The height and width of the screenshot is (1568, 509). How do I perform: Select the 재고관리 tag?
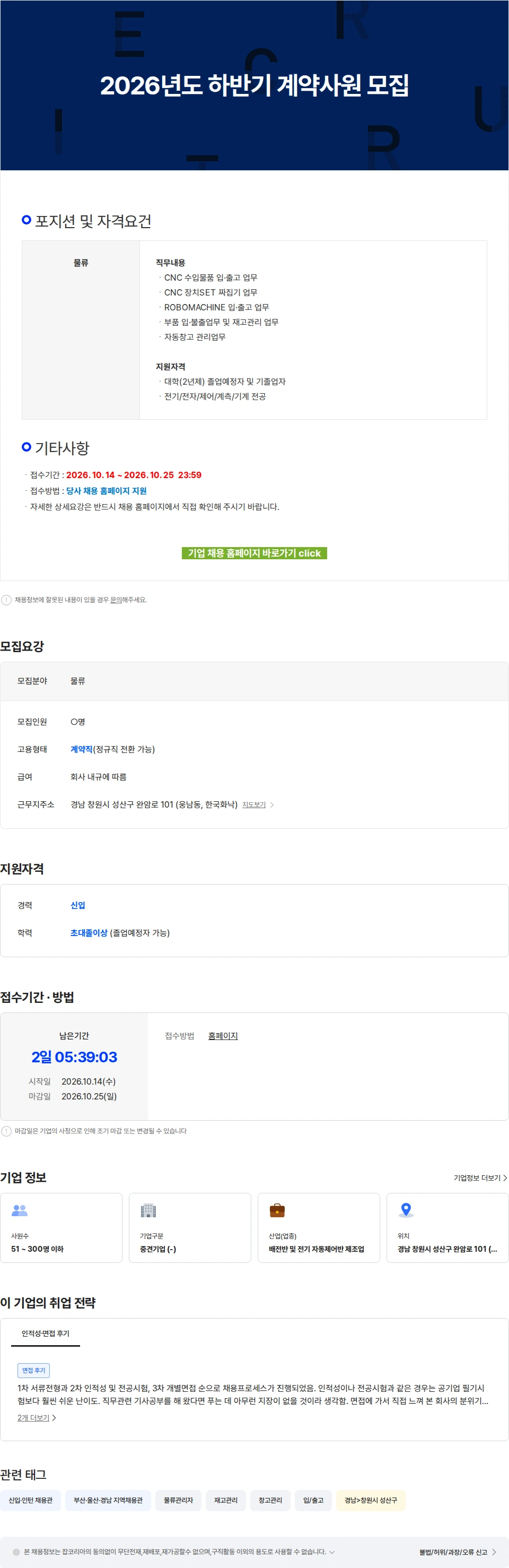pyautogui.click(x=226, y=1501)
